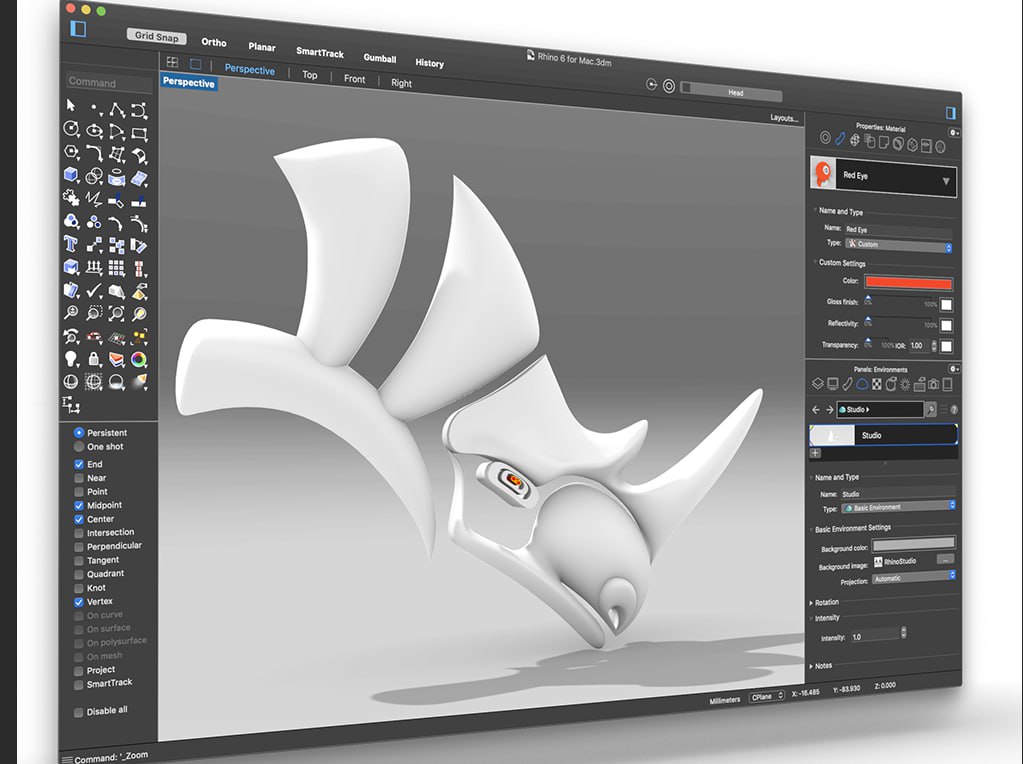Pick the blue Box solid tool
Screen dimensions: 1023x764
tap(71, 175)
